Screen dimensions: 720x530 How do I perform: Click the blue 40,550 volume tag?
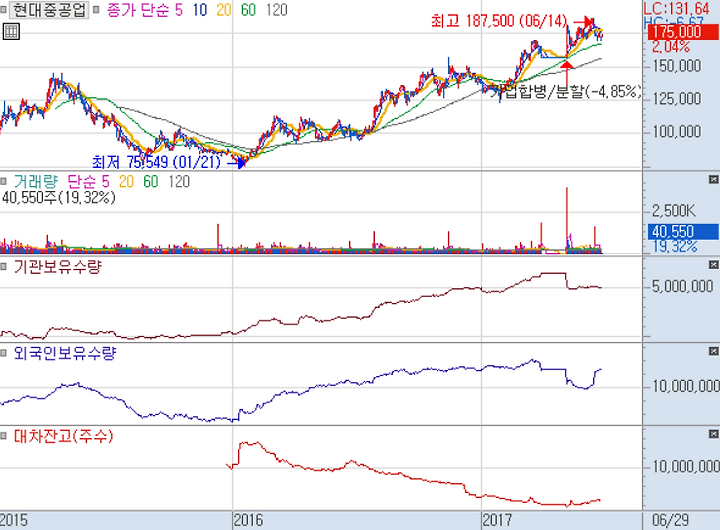click(x=683, y=231)
